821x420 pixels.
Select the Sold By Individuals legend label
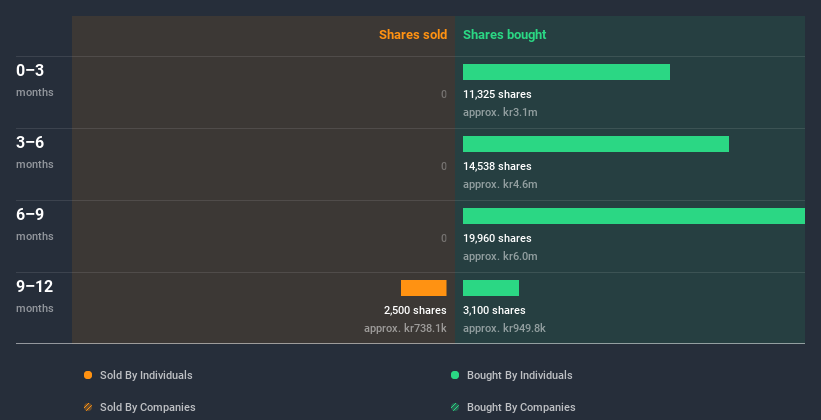146,375
